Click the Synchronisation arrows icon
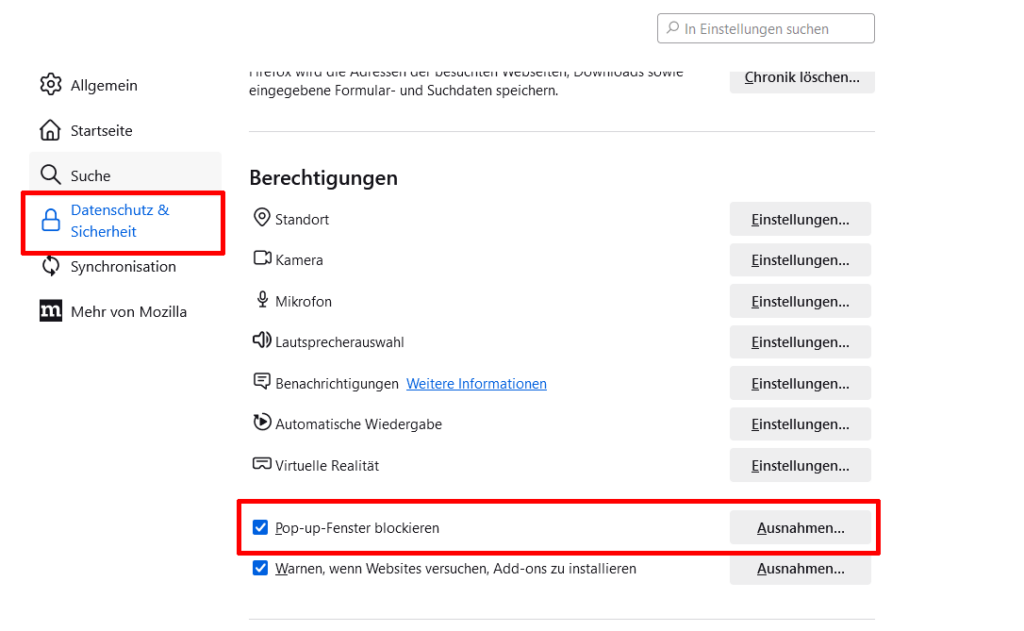1024x631 pixels. click(50, 266)
